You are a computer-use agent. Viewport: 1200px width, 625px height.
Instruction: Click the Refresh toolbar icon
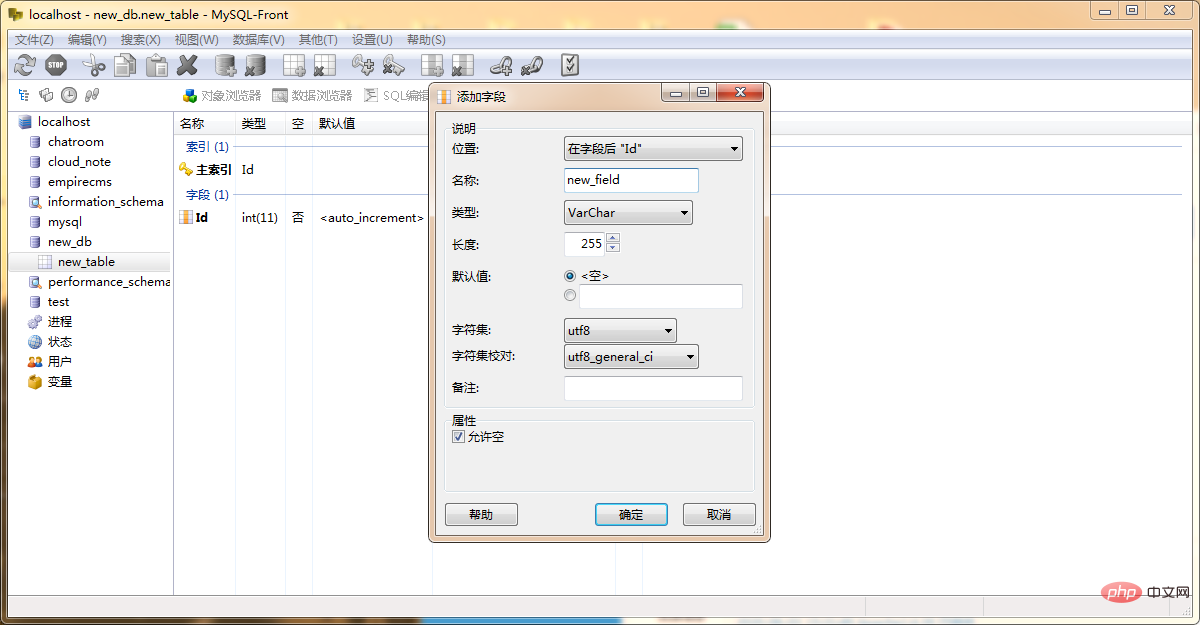pos(24,66)
